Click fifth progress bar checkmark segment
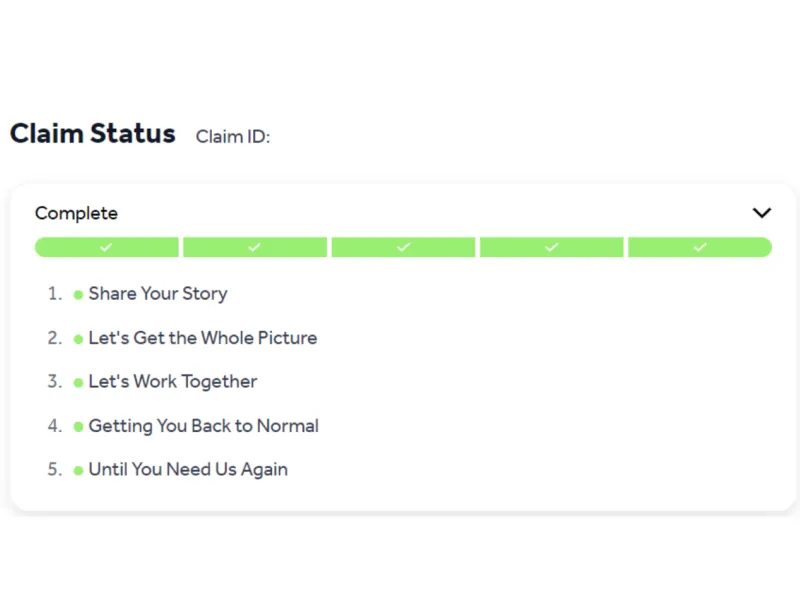The height and width of the screenshot is (600, 800). pyautogui.click(x=700, y=247)
